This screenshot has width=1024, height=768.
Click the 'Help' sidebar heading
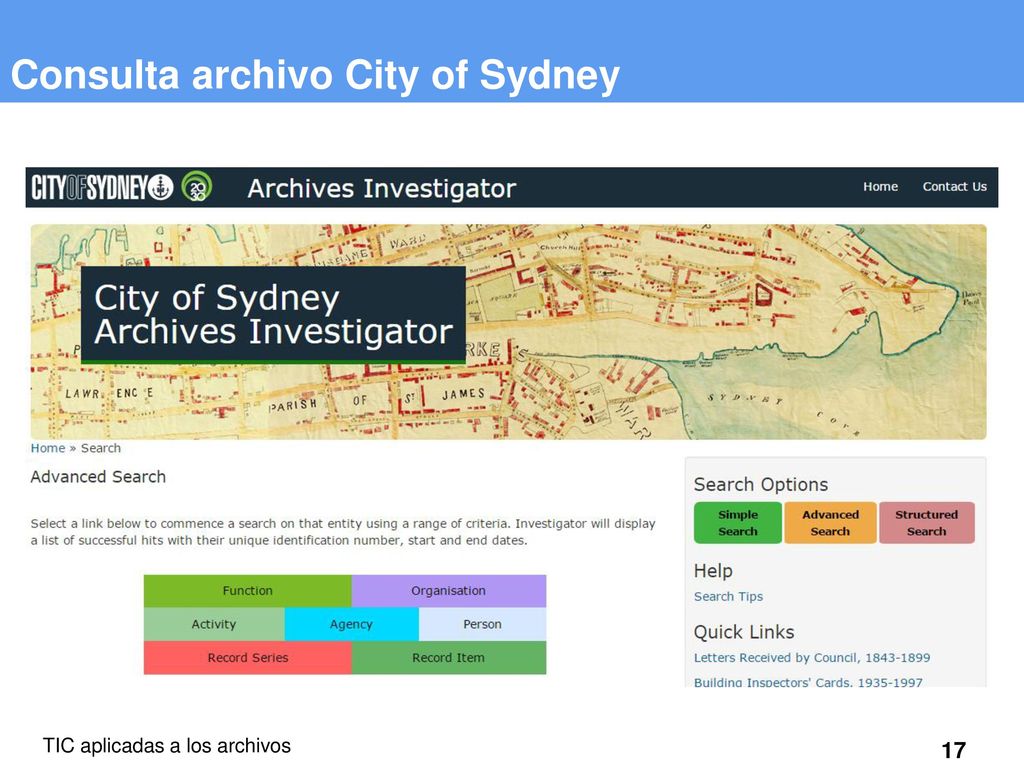[713, 571]
